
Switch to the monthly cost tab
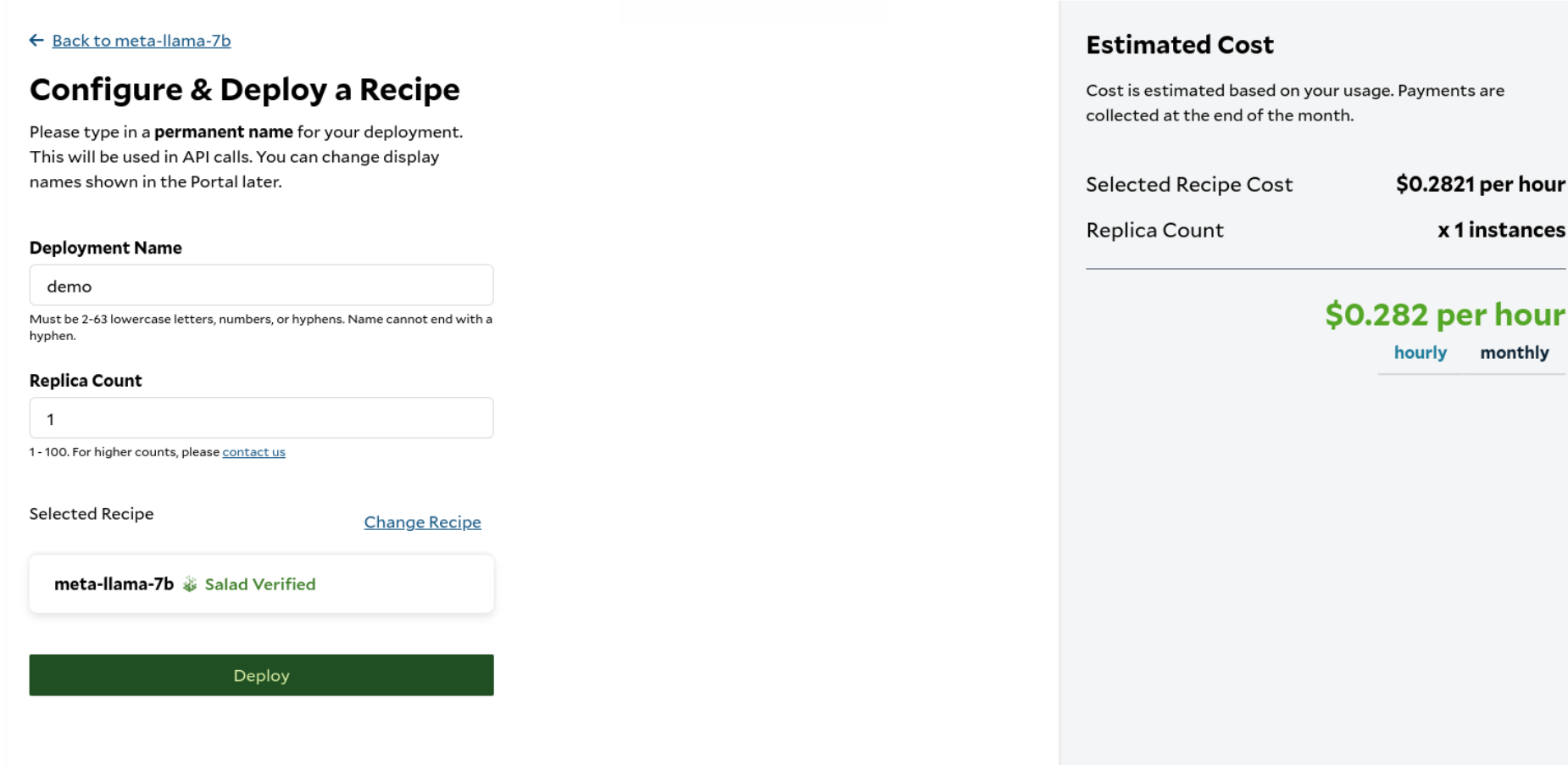tap(1515, 353)
